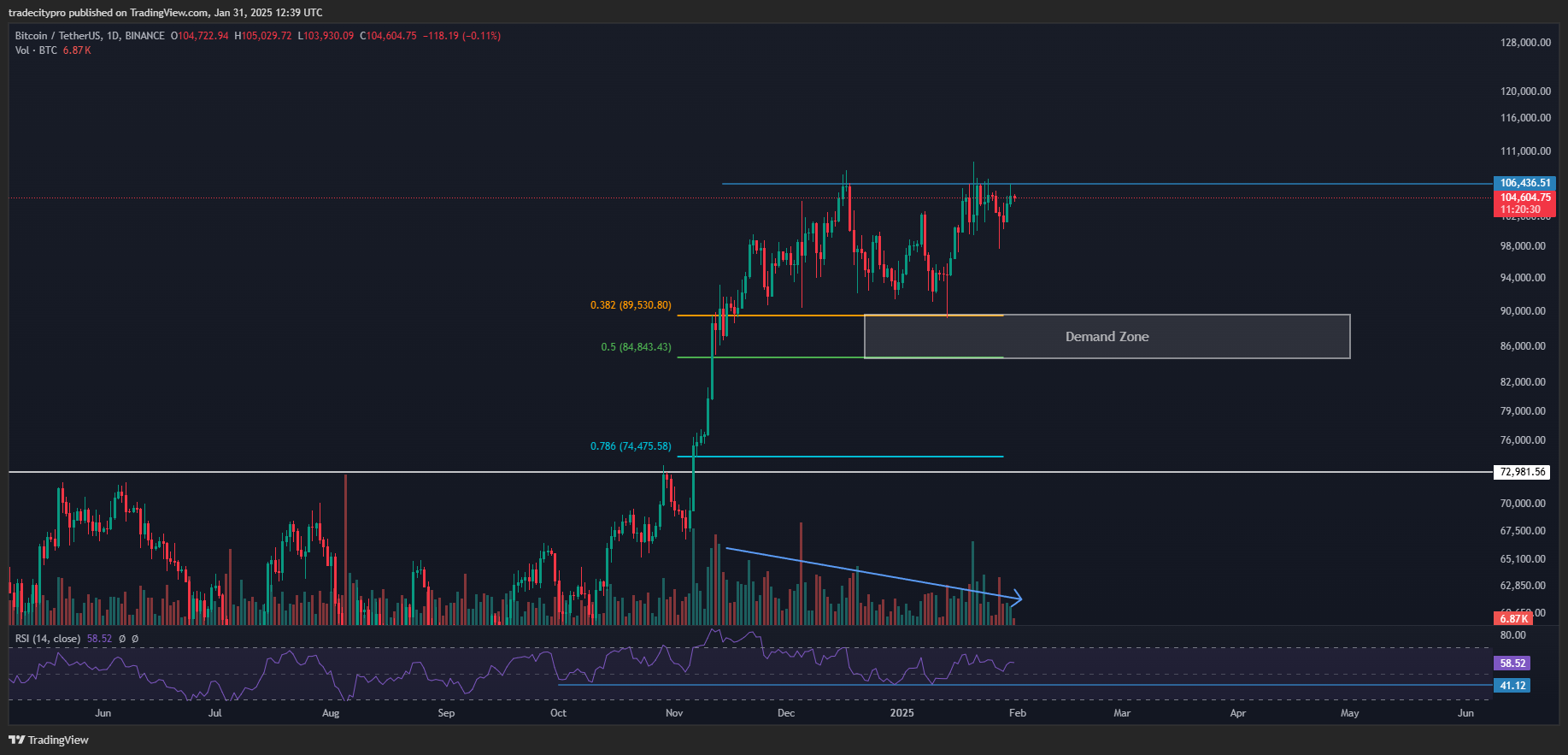Click the 67,500.00 price axis label
This screenshot has width=1568, height=755.
(x=1523, y=531)
